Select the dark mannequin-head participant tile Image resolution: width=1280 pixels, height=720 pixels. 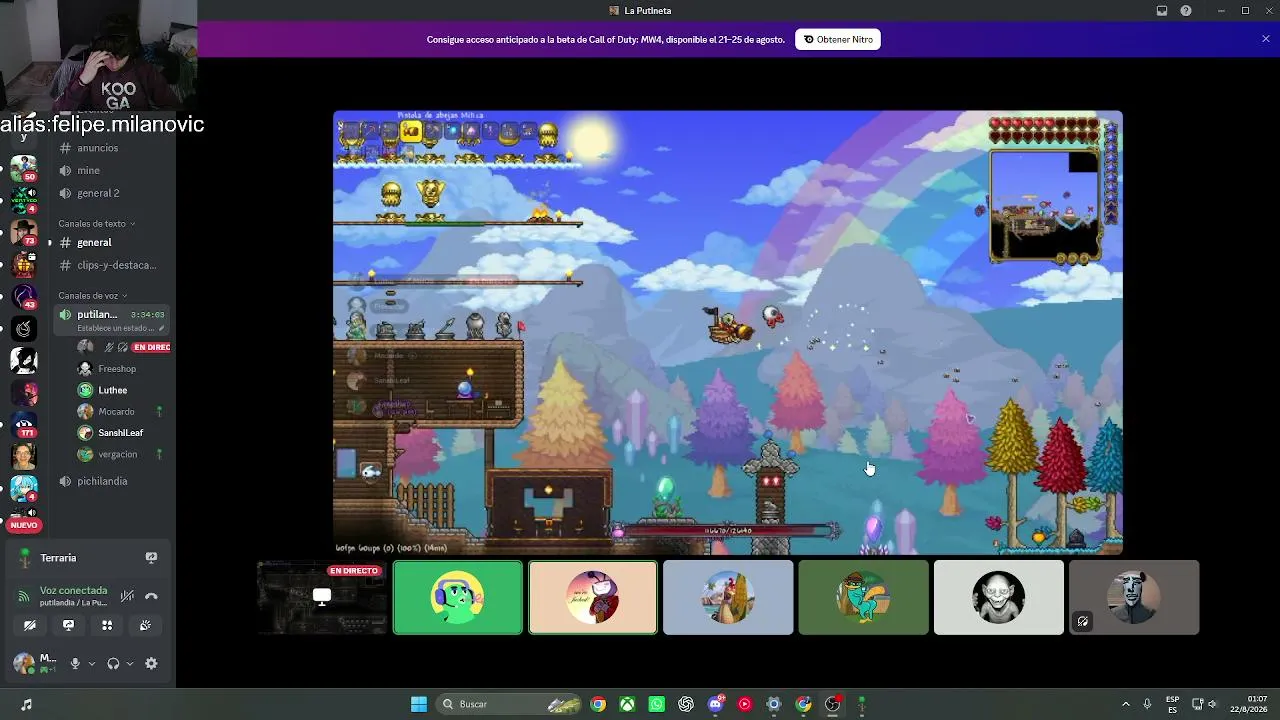1134,597
